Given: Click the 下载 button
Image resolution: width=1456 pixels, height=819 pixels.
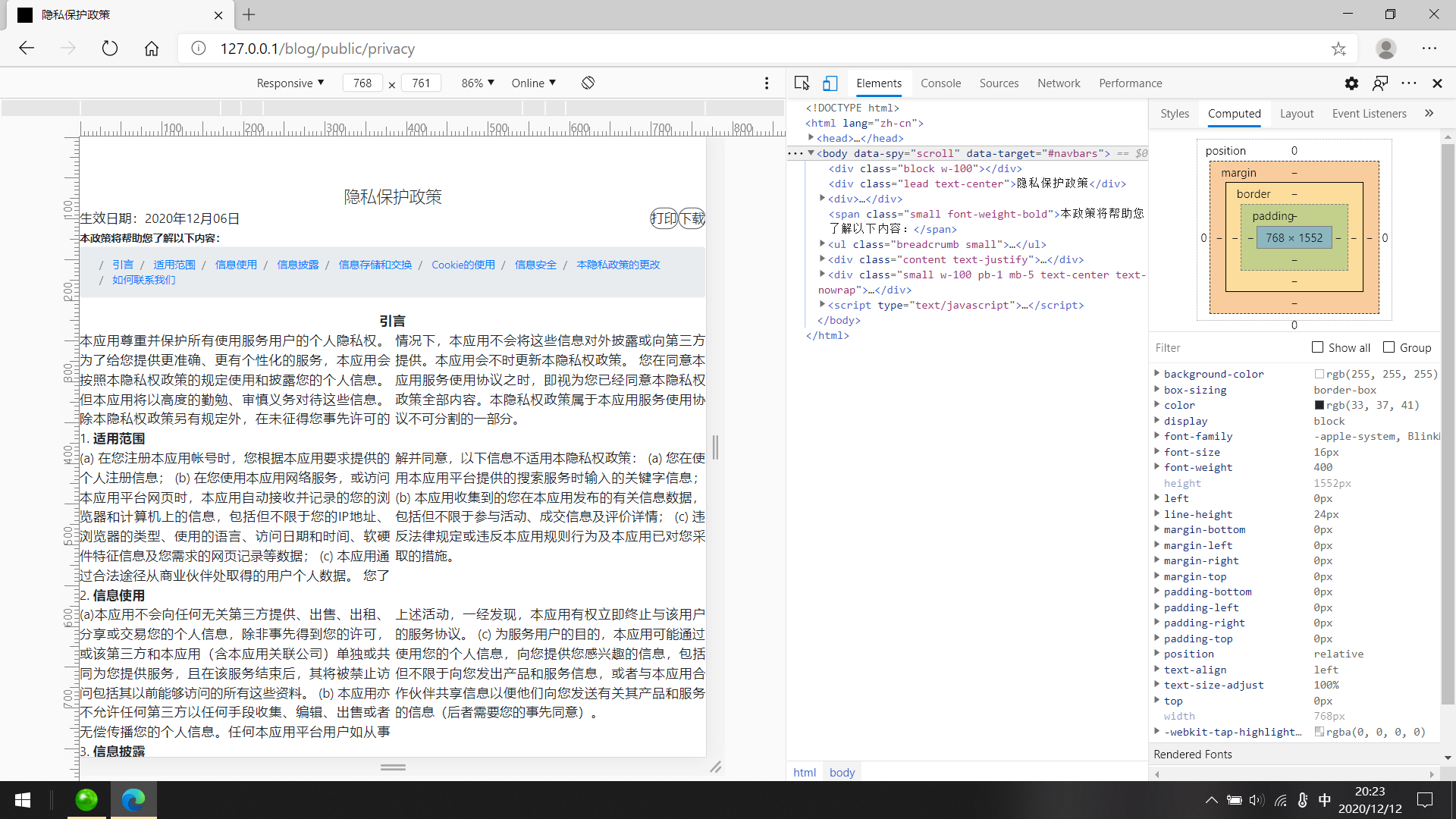Looking at the screenshot, I should 692,218.
